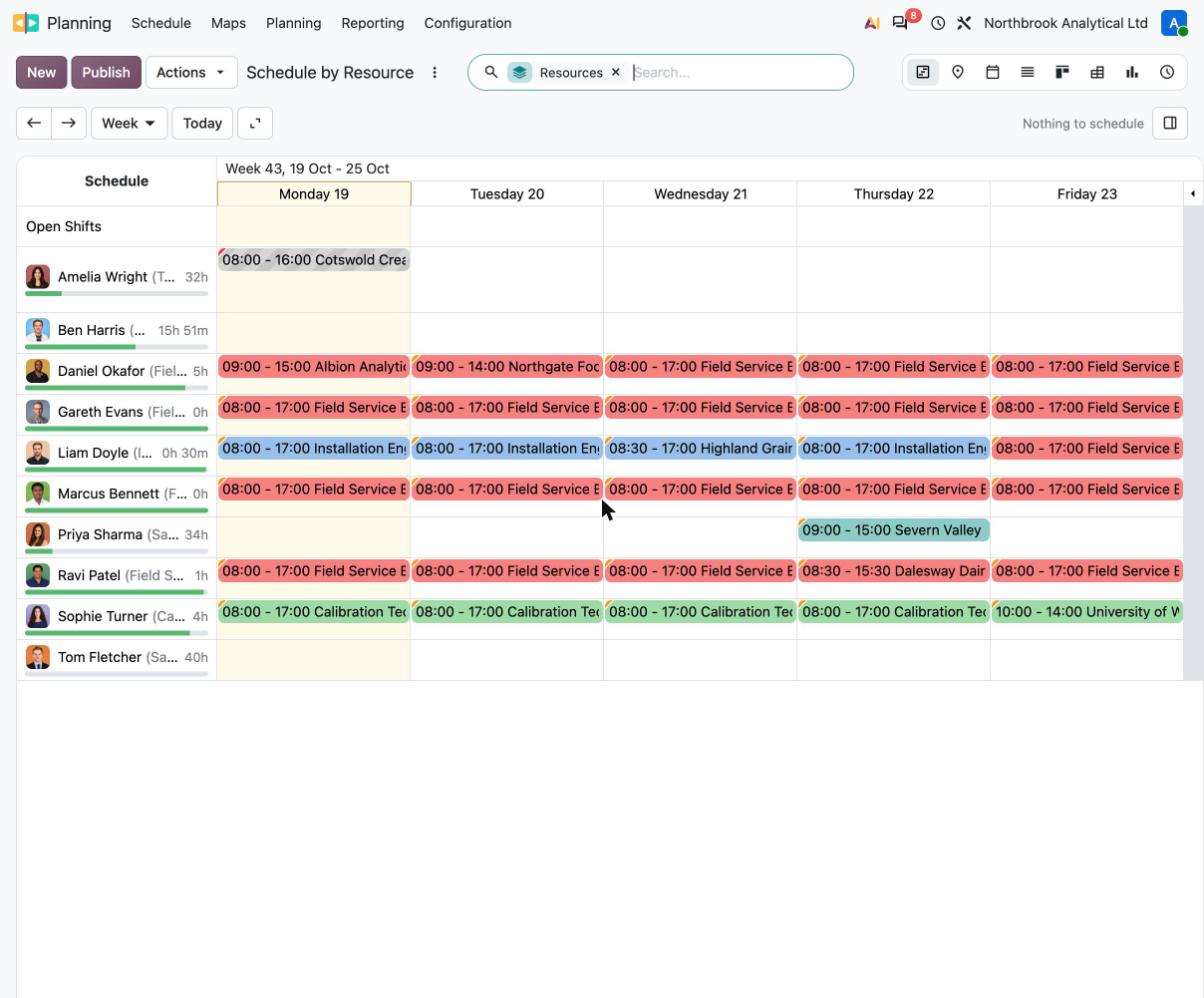
Task: Click the small arrow after Friday 23
Action: click(1192, 194)
